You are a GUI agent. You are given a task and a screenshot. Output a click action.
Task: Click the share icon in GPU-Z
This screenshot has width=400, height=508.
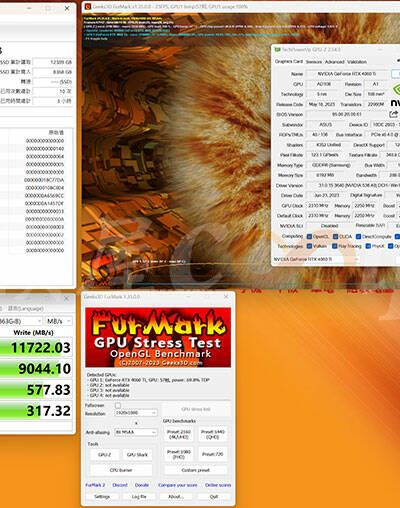click(393, 114)
